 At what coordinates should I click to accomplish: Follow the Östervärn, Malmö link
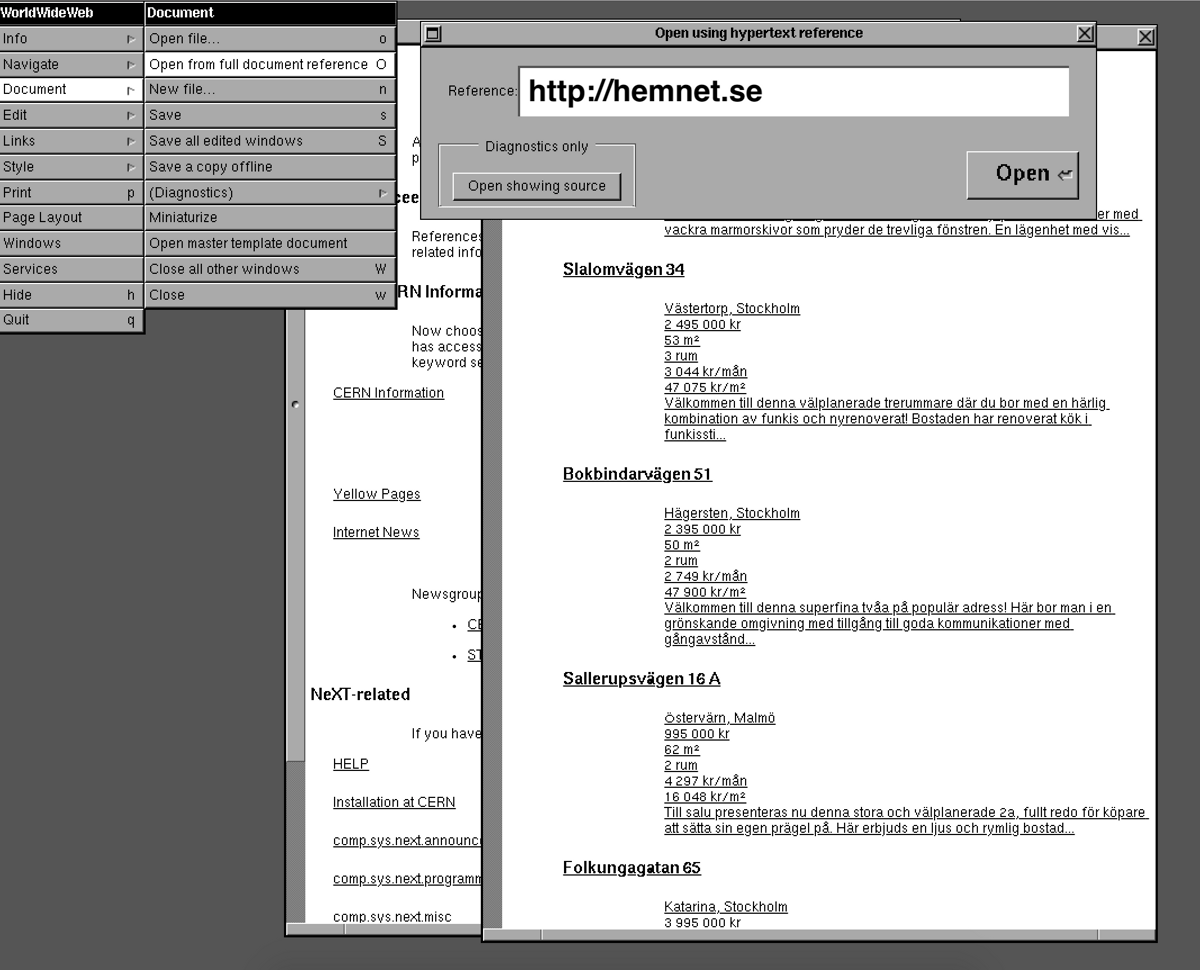pyautogui.click(x=719, y=718)
